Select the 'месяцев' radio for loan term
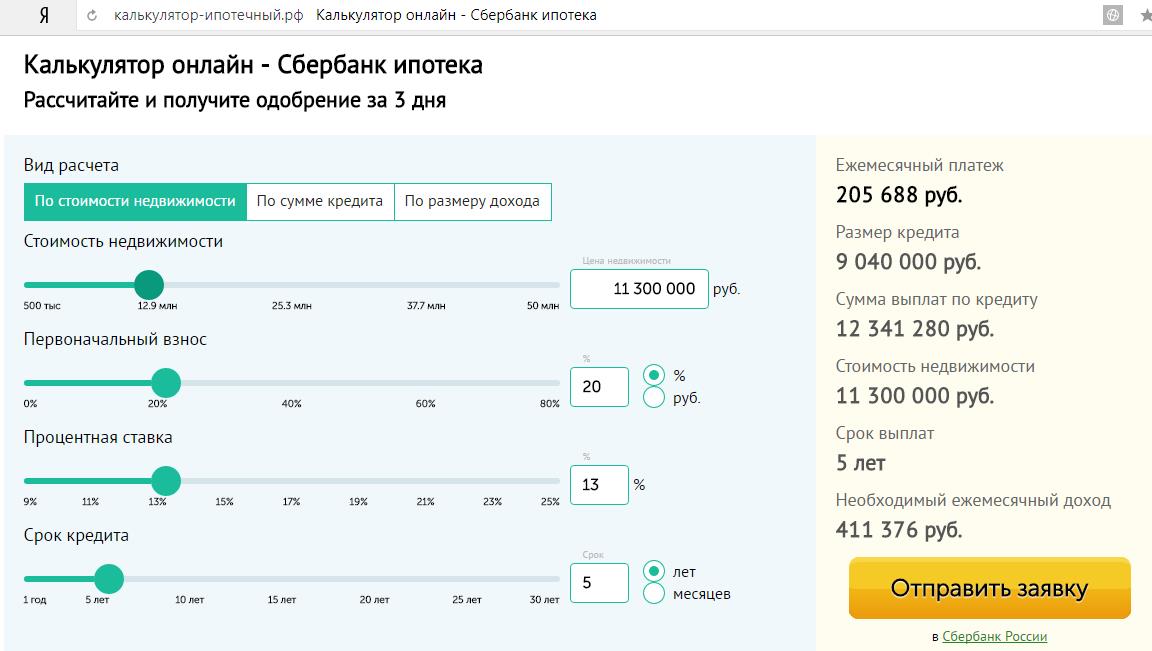This screenshot has height=651, width=1152. (x=654, y=593)
